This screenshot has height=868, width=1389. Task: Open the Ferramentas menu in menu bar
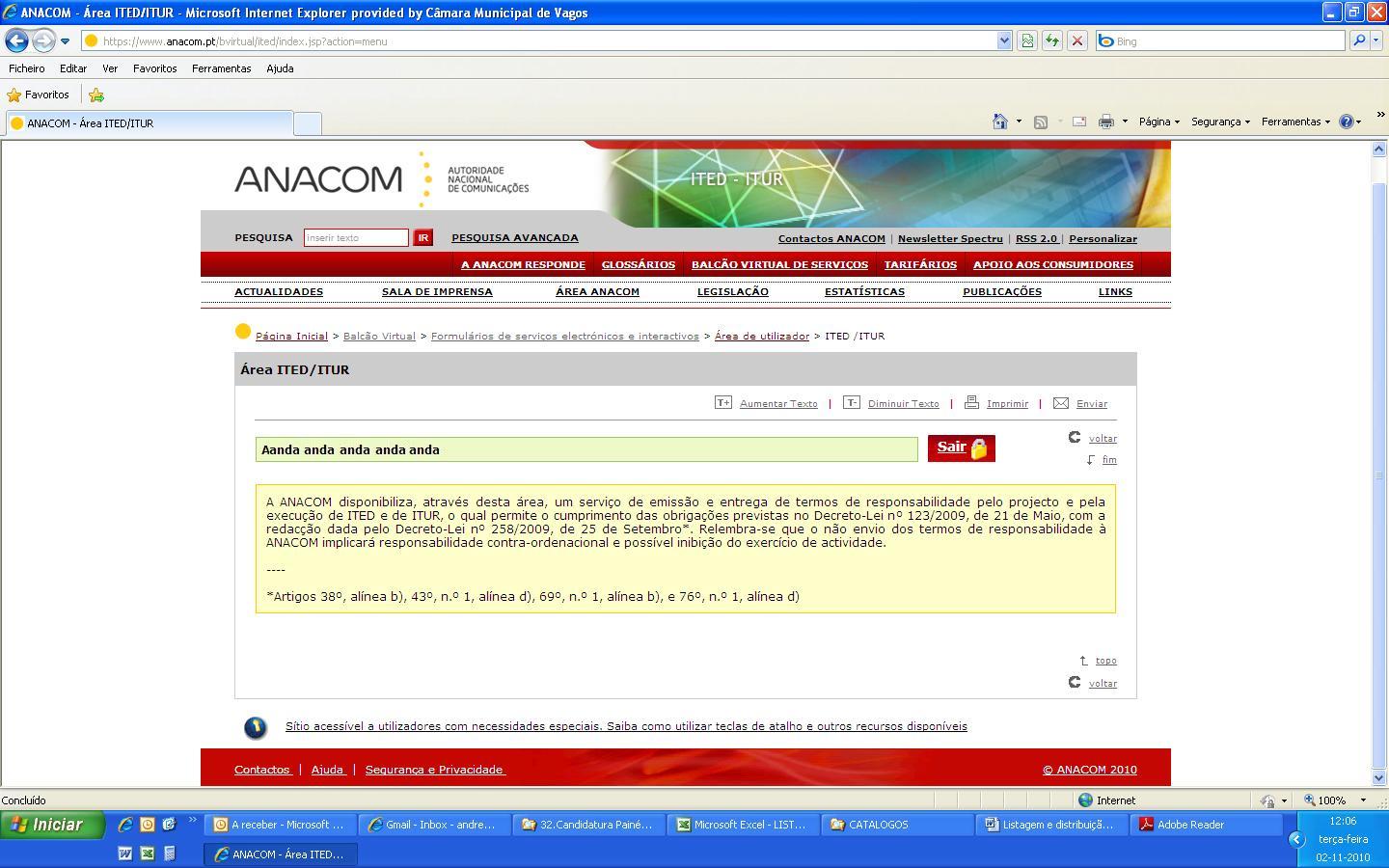[x=221, y=68]
